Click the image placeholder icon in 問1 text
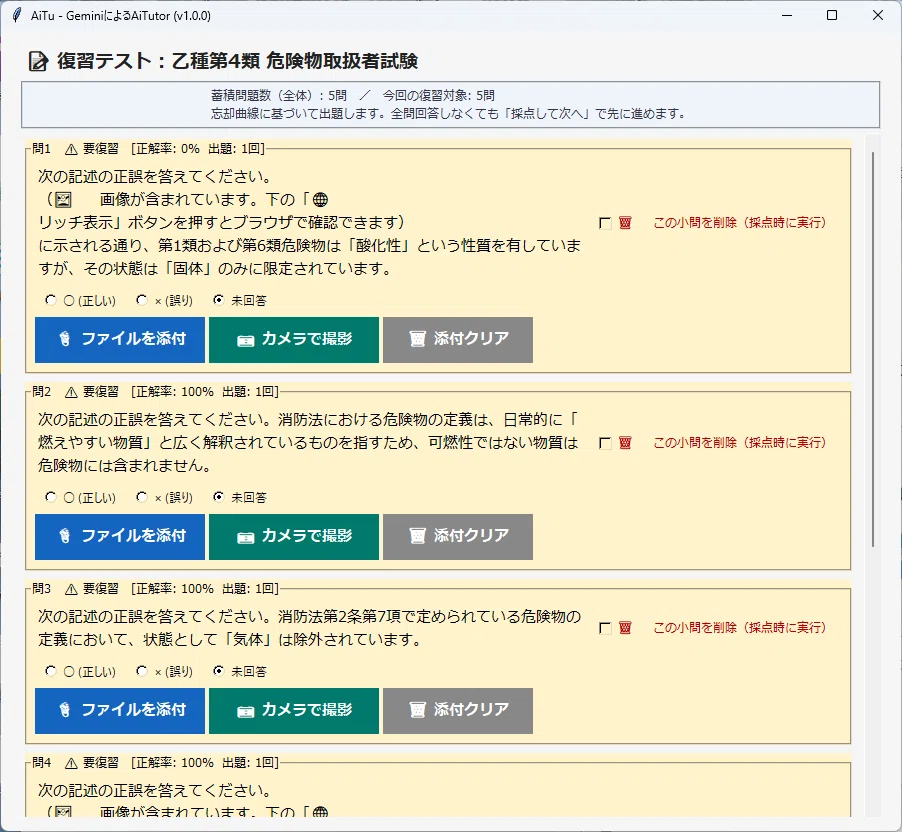The height and width of the screenshot is (832, 902). pos(63,200)
